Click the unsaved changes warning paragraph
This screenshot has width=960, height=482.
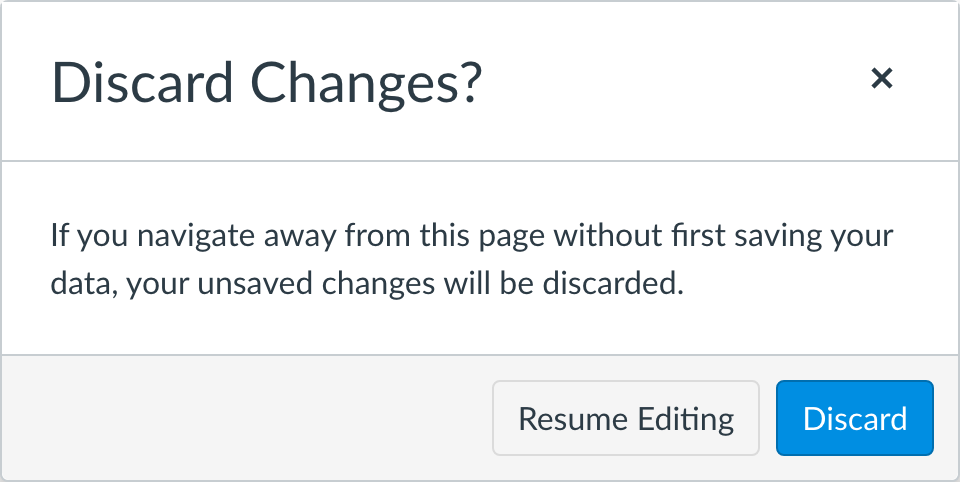pos(472,260)
